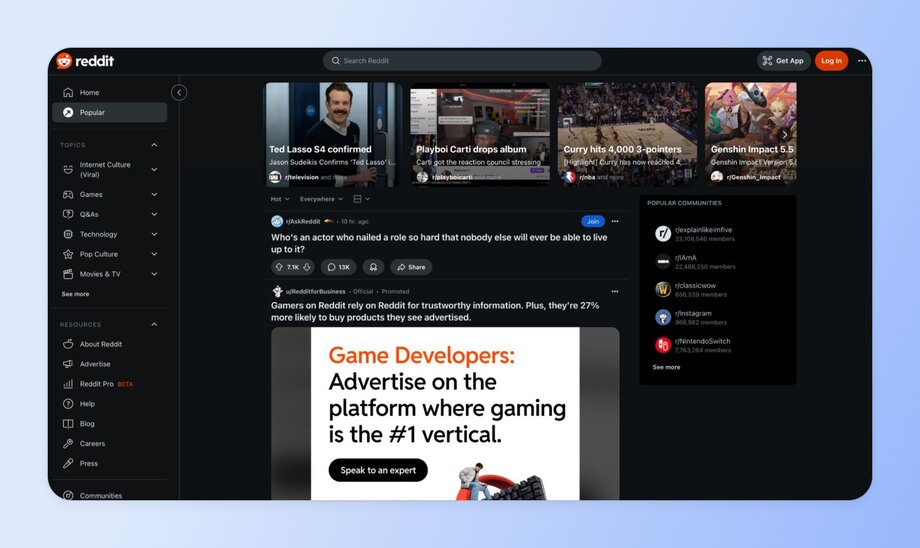The image size is (920, 548).
Task: Click the u/RedditforBusiness avatar
Action: point(278,291)
